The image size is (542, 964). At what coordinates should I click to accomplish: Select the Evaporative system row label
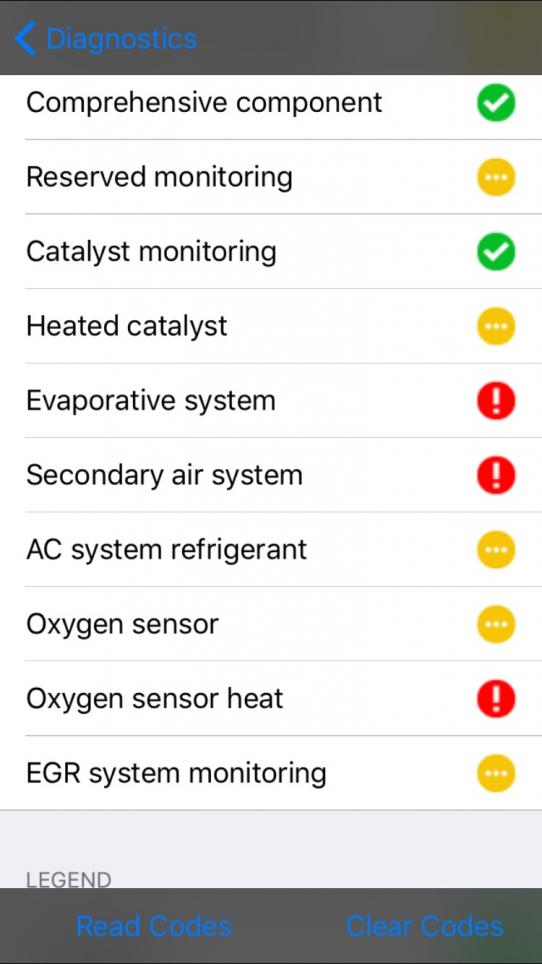click(x=151, y=401)
